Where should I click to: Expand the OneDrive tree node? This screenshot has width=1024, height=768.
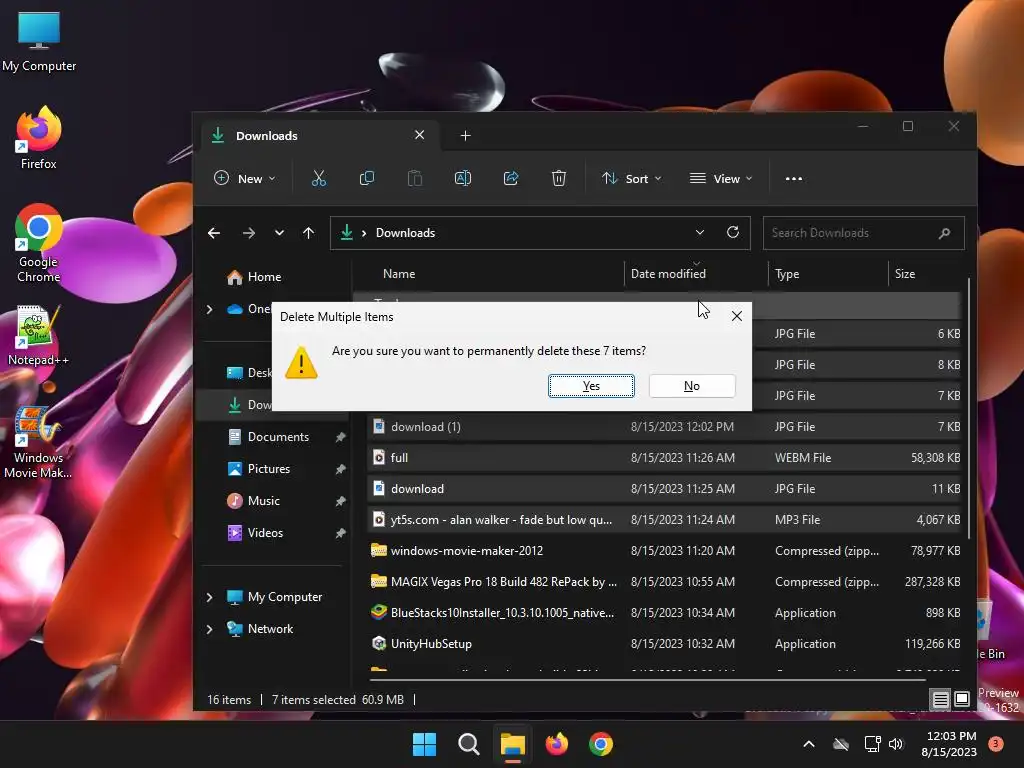pyautogui.click(x=210, y=309)
